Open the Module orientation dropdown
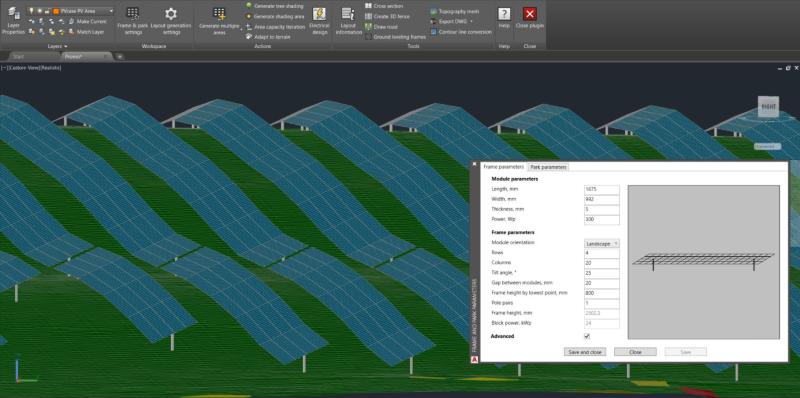The image size is (800, 398). click(x=602, y=243)
